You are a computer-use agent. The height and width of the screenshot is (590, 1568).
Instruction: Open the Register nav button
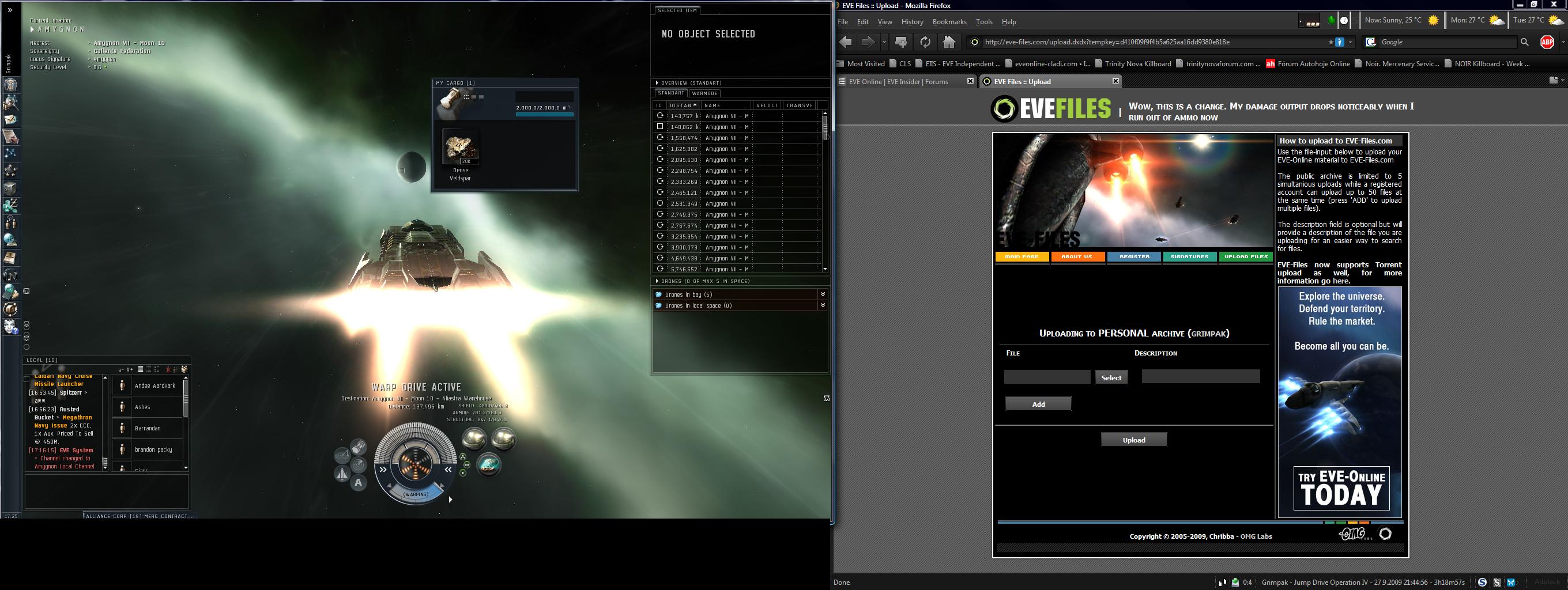coord(1134,256)
